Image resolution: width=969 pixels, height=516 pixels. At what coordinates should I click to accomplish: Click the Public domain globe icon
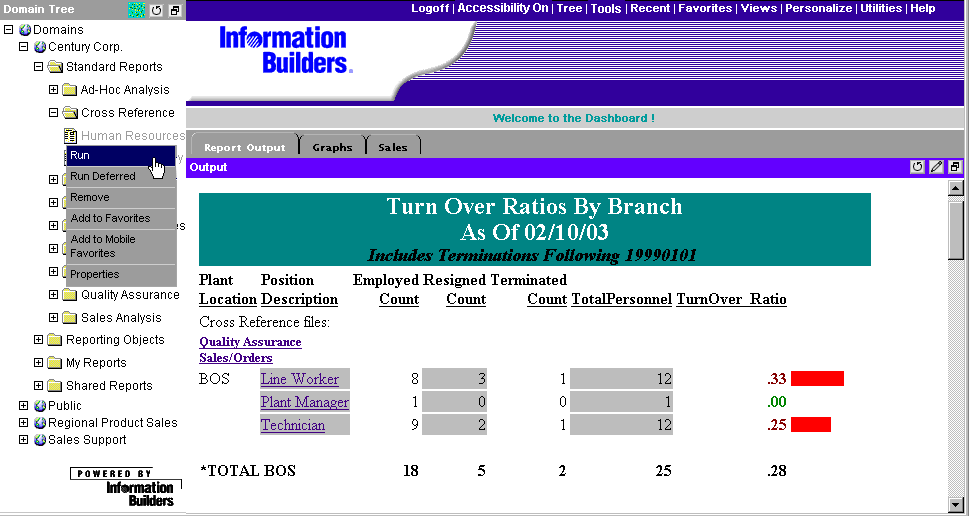coord(40,406)
